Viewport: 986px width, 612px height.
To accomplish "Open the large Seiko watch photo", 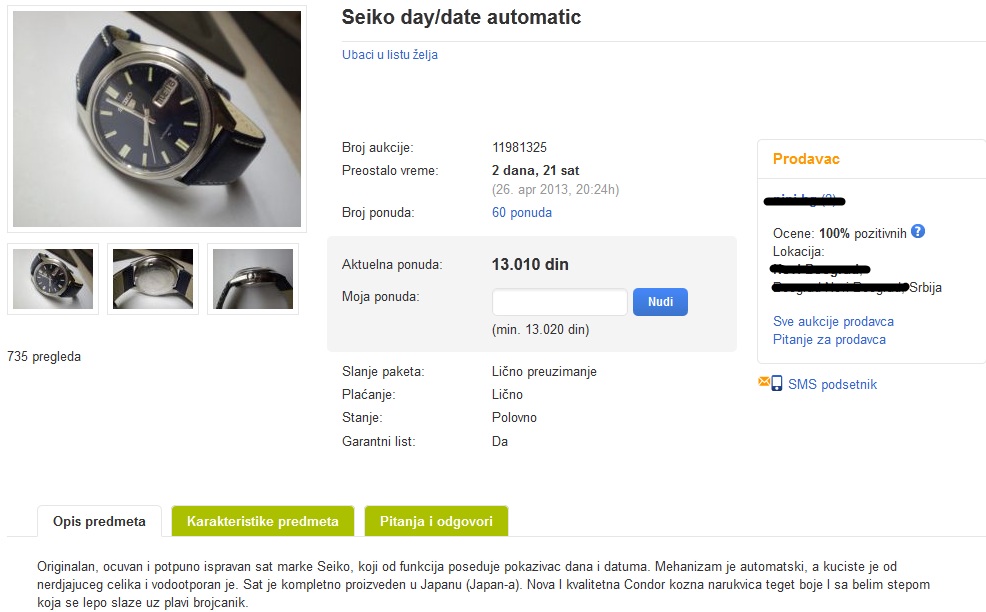I will click(x=157, y=119).
